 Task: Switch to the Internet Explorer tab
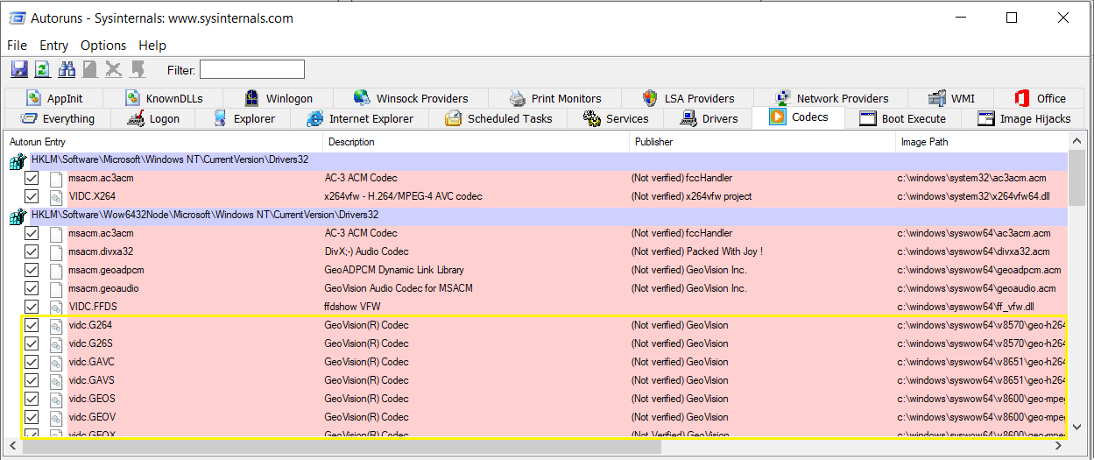pyautogui.click(x=360, y=119)
